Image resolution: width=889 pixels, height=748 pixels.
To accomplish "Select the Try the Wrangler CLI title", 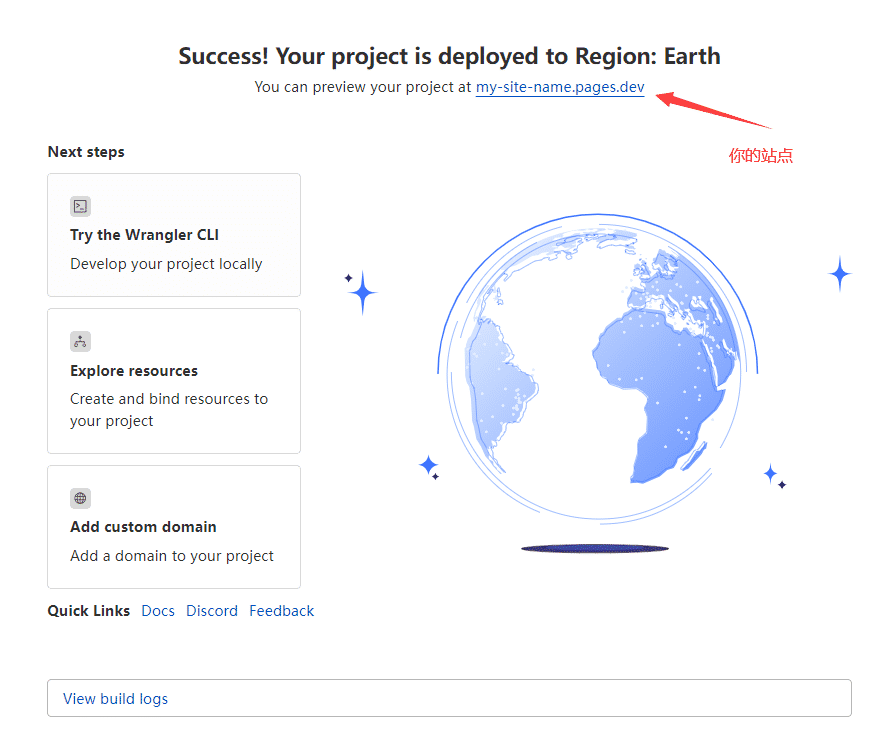I will (144, 235).
